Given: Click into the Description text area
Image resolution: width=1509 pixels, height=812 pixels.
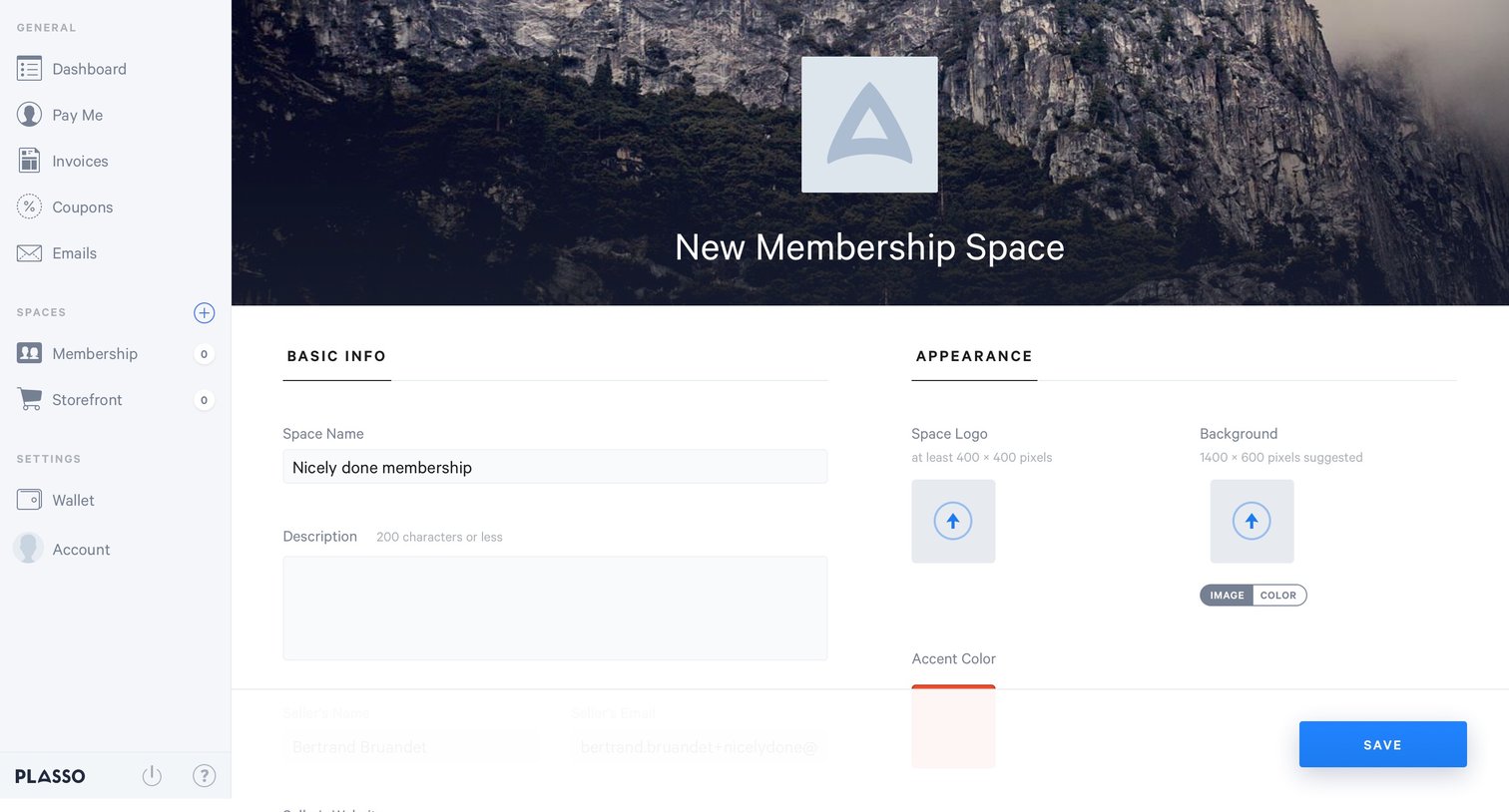Looking at the screenshot, I should (555, 608).
